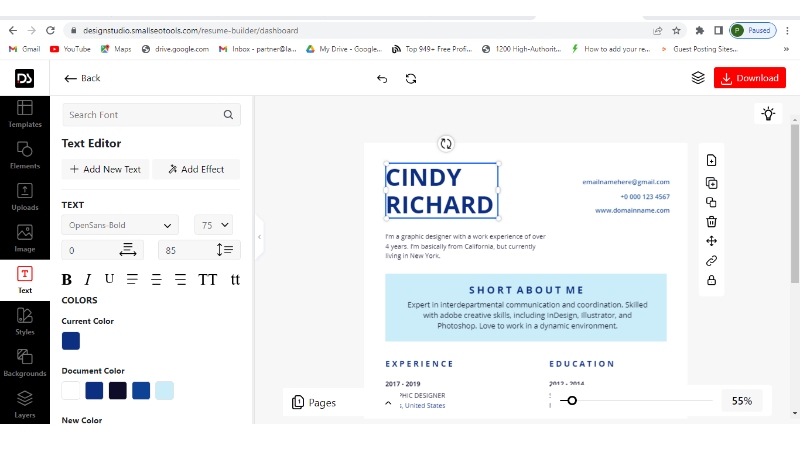Open the layers stack icon near Download
The image size is (800, 449).
tap(698, 78)
